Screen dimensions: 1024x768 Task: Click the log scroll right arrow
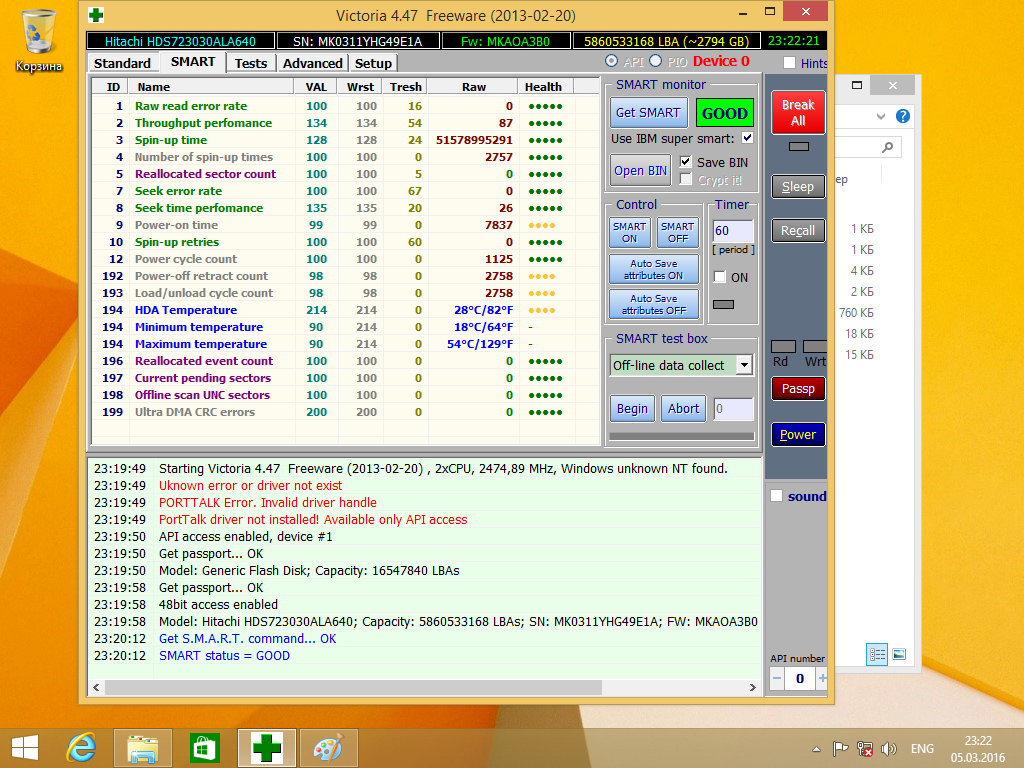point(752,687)
